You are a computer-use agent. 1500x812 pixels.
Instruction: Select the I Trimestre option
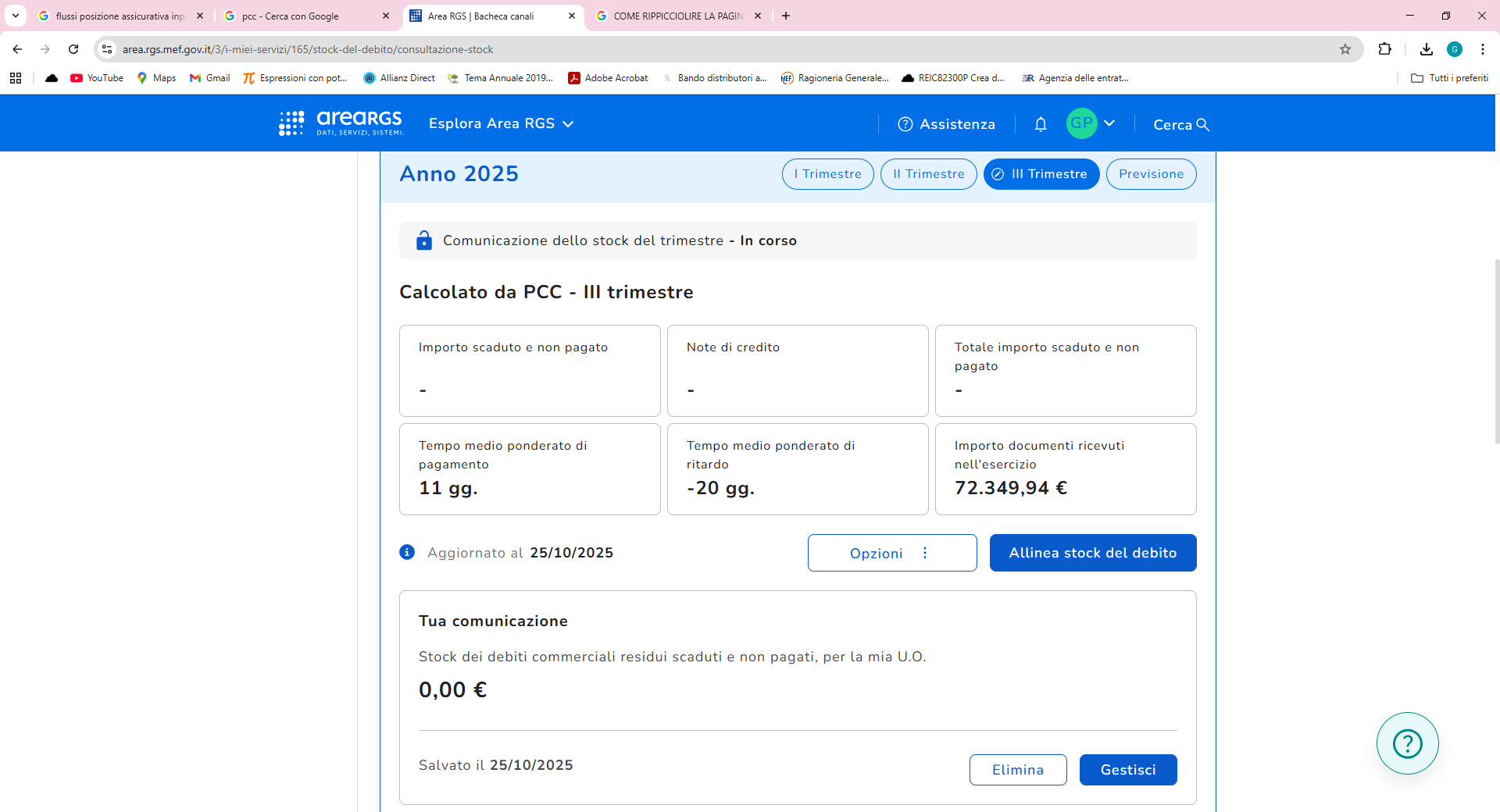(x=827, y=174)
